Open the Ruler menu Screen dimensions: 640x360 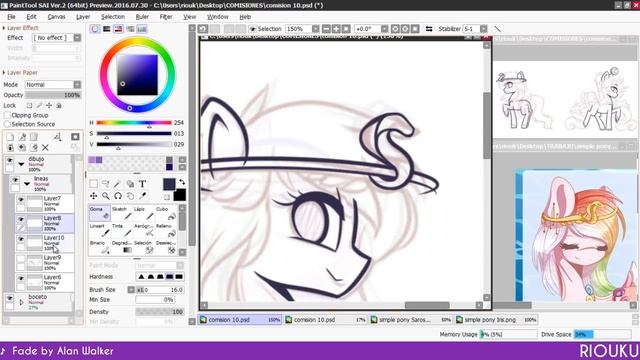point(142,17)
